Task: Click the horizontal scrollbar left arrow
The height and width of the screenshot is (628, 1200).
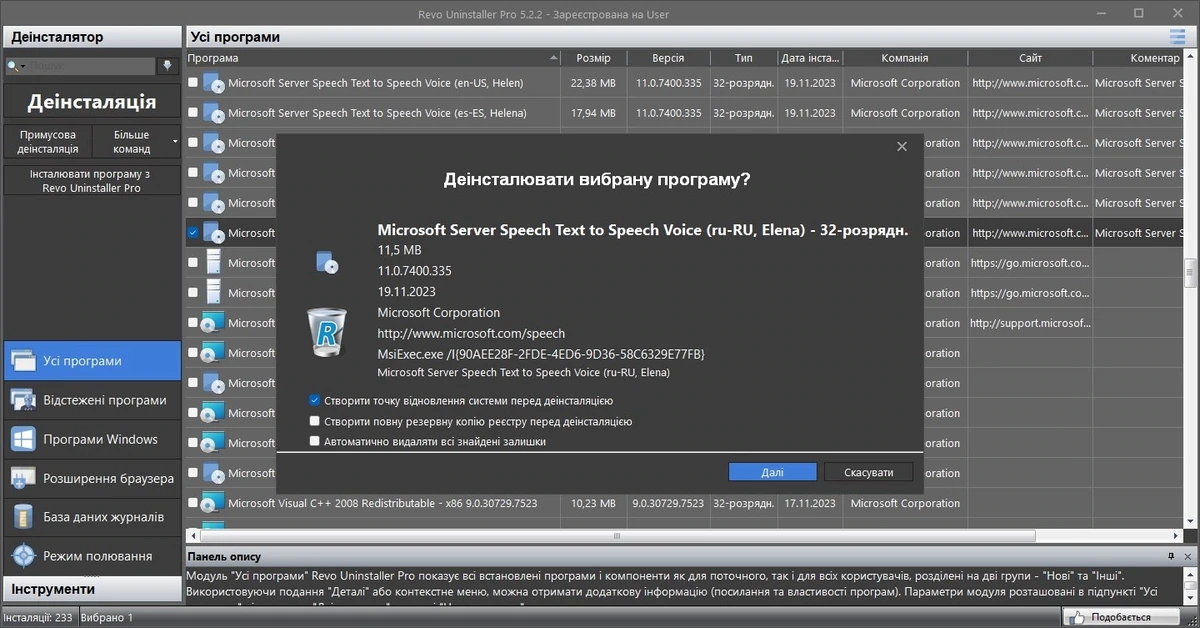Action: tap(193, 536)
